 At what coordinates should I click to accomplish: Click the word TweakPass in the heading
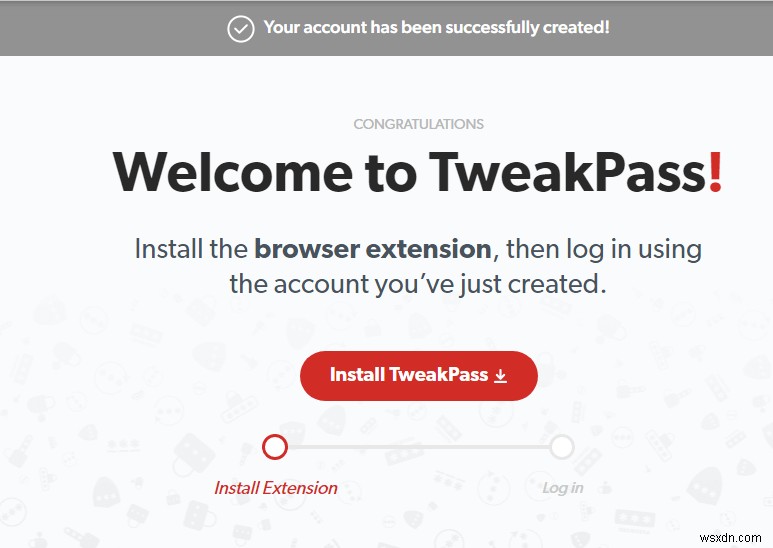tap(567, 173)
